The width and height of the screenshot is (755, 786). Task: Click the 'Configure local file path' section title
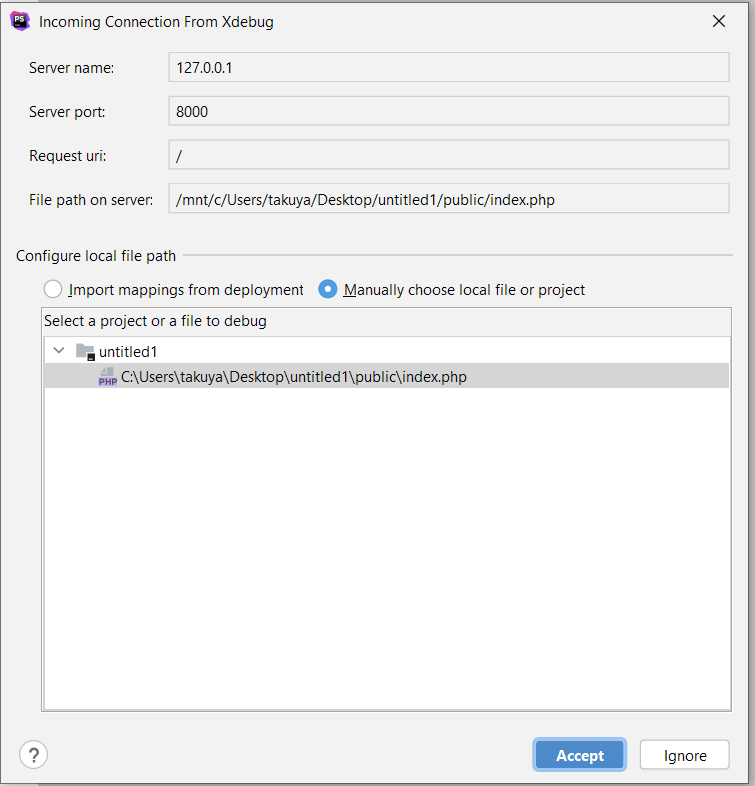point(96,256)
